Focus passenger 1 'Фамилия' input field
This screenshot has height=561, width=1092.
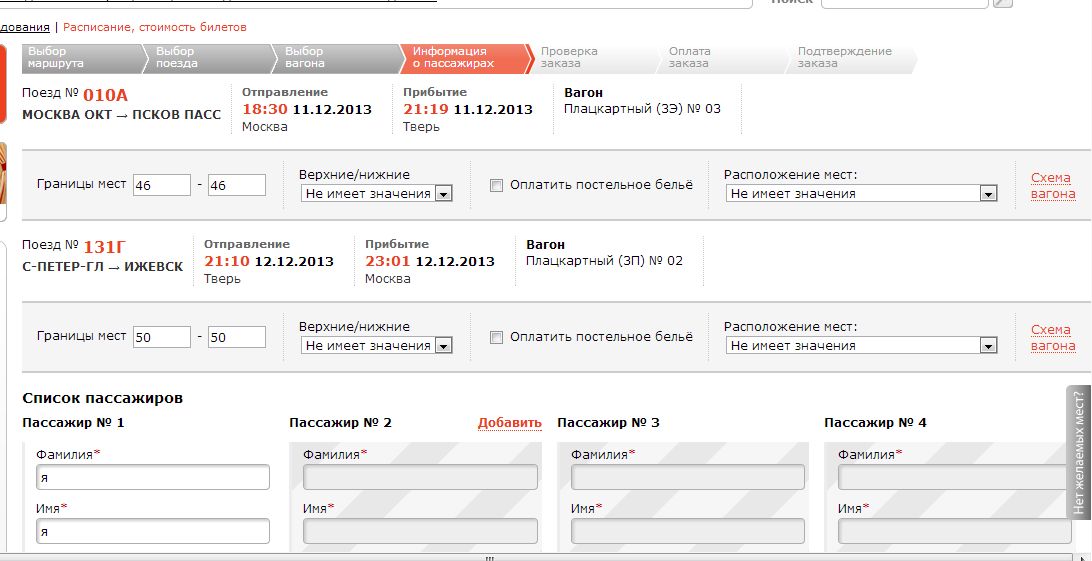[x=152, y=478]
